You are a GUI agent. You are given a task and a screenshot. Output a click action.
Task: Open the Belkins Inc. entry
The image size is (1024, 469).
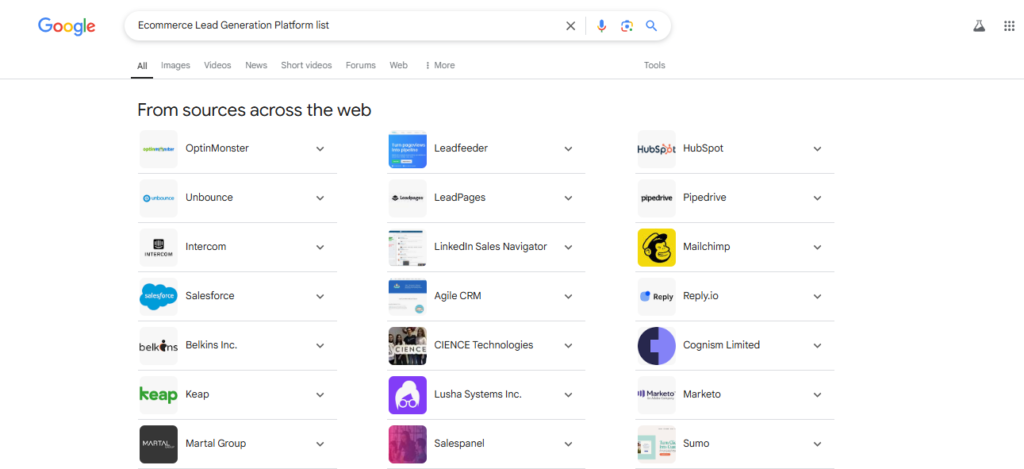pyautogui.click(x=238, y=346)
